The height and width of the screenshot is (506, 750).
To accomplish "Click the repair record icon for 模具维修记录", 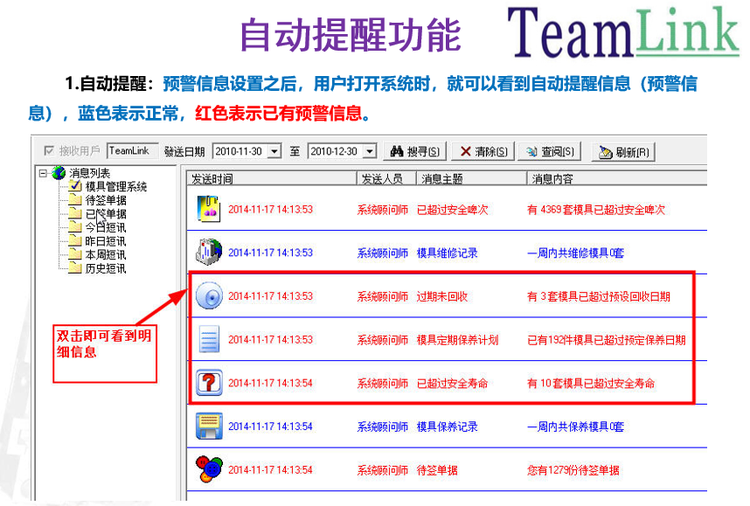I will (209, 252).
